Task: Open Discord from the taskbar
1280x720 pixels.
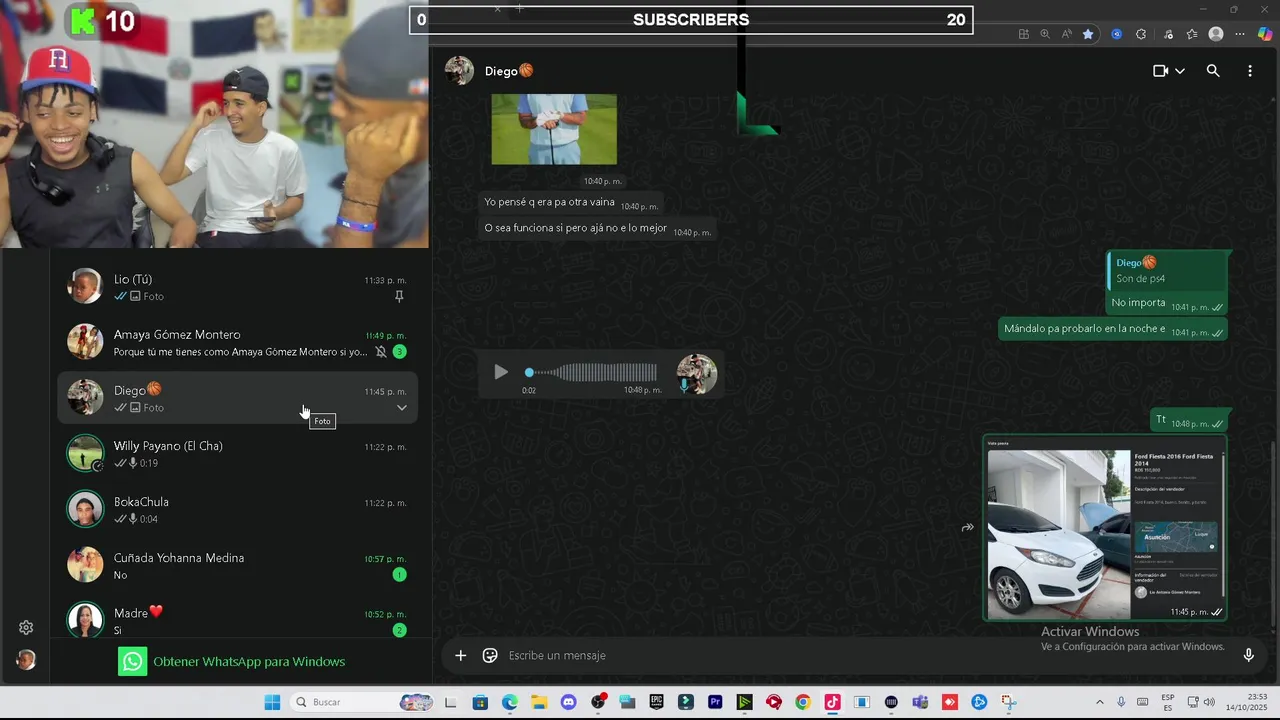Action: (x=568, y=702)
